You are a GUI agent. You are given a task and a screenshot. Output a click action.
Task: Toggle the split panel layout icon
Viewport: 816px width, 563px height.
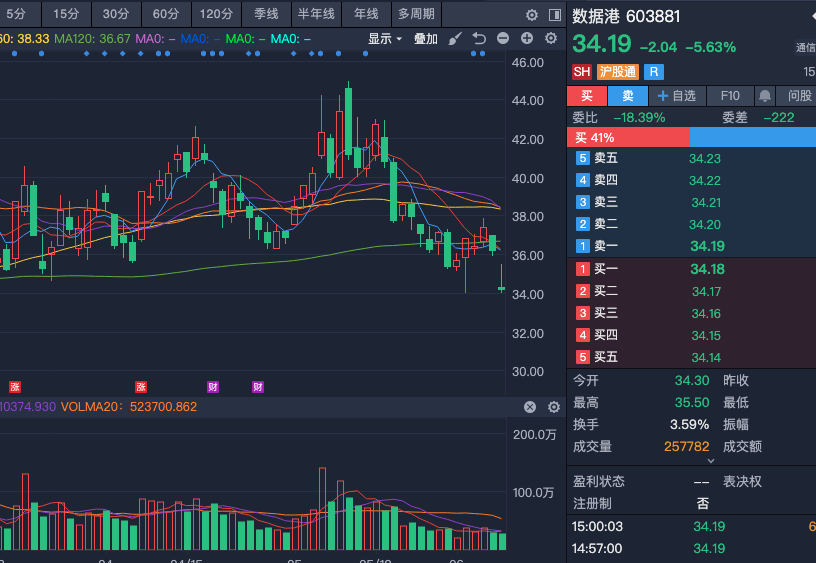click(x=555, y=15)
